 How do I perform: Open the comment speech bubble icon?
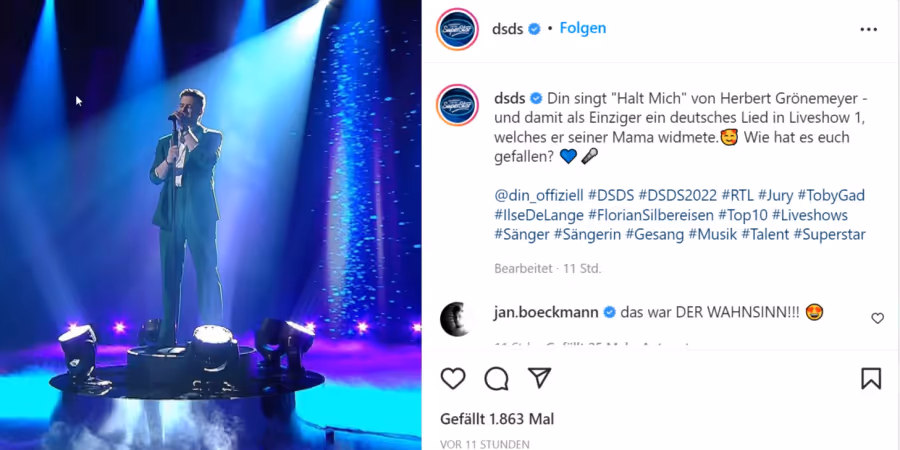tap(496, 379)
